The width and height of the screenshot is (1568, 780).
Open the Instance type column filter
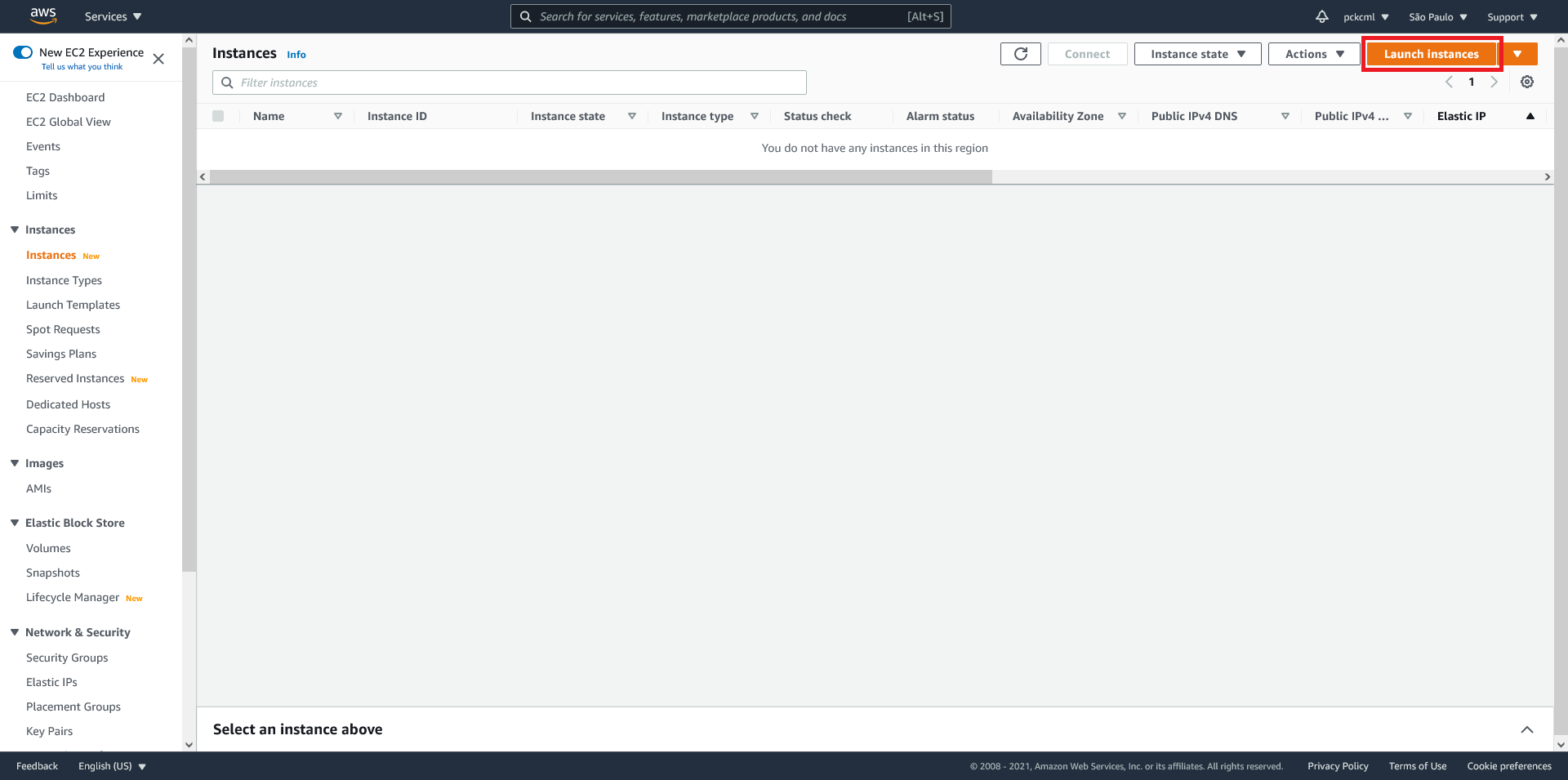[x=755, y=116]
